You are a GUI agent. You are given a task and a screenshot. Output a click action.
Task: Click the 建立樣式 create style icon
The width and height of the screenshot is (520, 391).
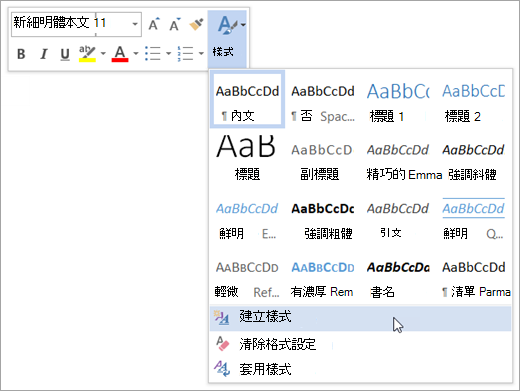click(x=221, y=317)
